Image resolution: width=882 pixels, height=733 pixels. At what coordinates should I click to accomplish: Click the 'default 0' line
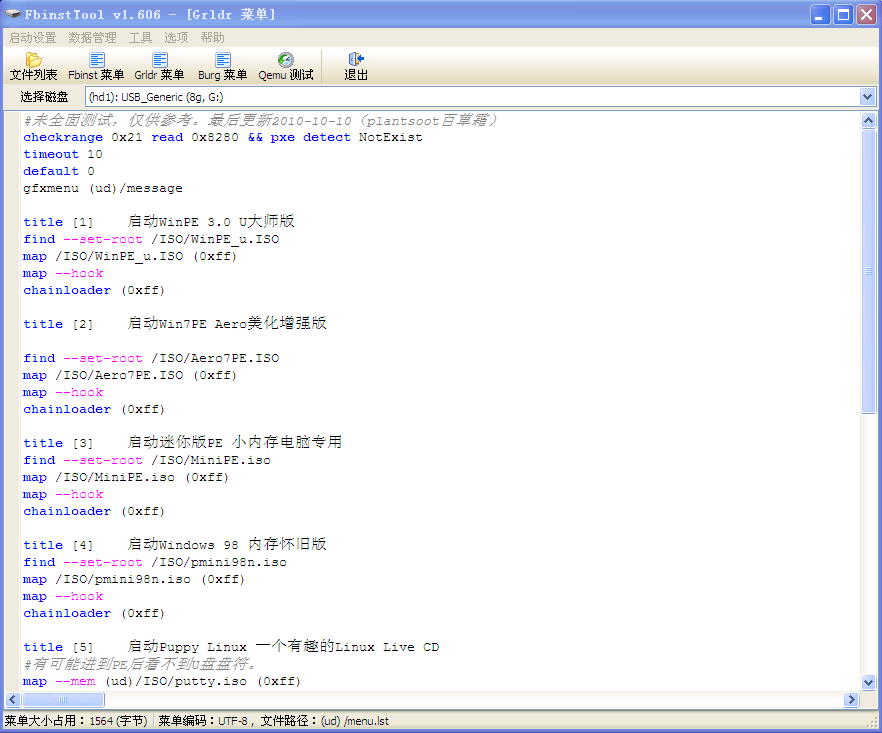[x=58, y=171]
